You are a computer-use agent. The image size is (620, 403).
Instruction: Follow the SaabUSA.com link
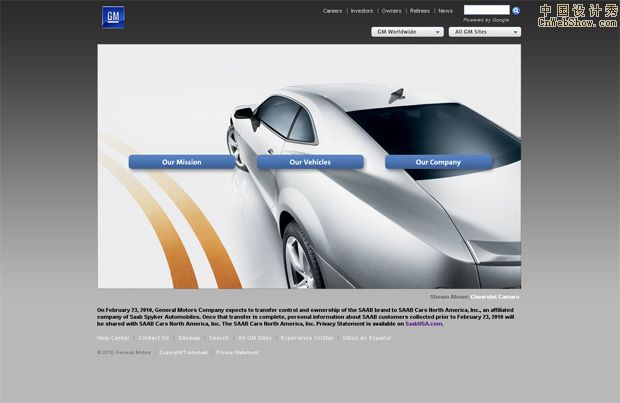click(423, 324)
